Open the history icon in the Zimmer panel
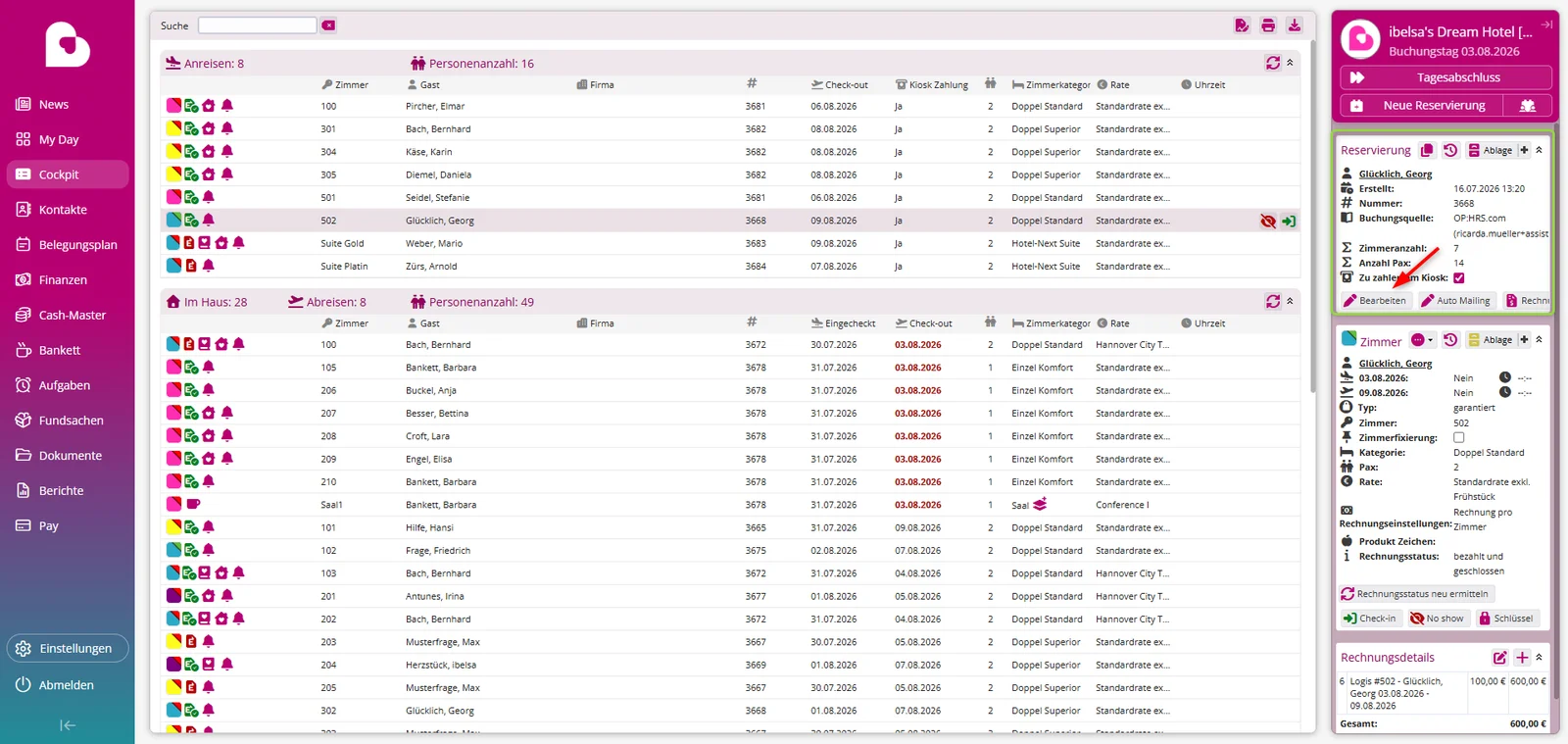The image size is (1568, 744). [x=1450, y=339]
